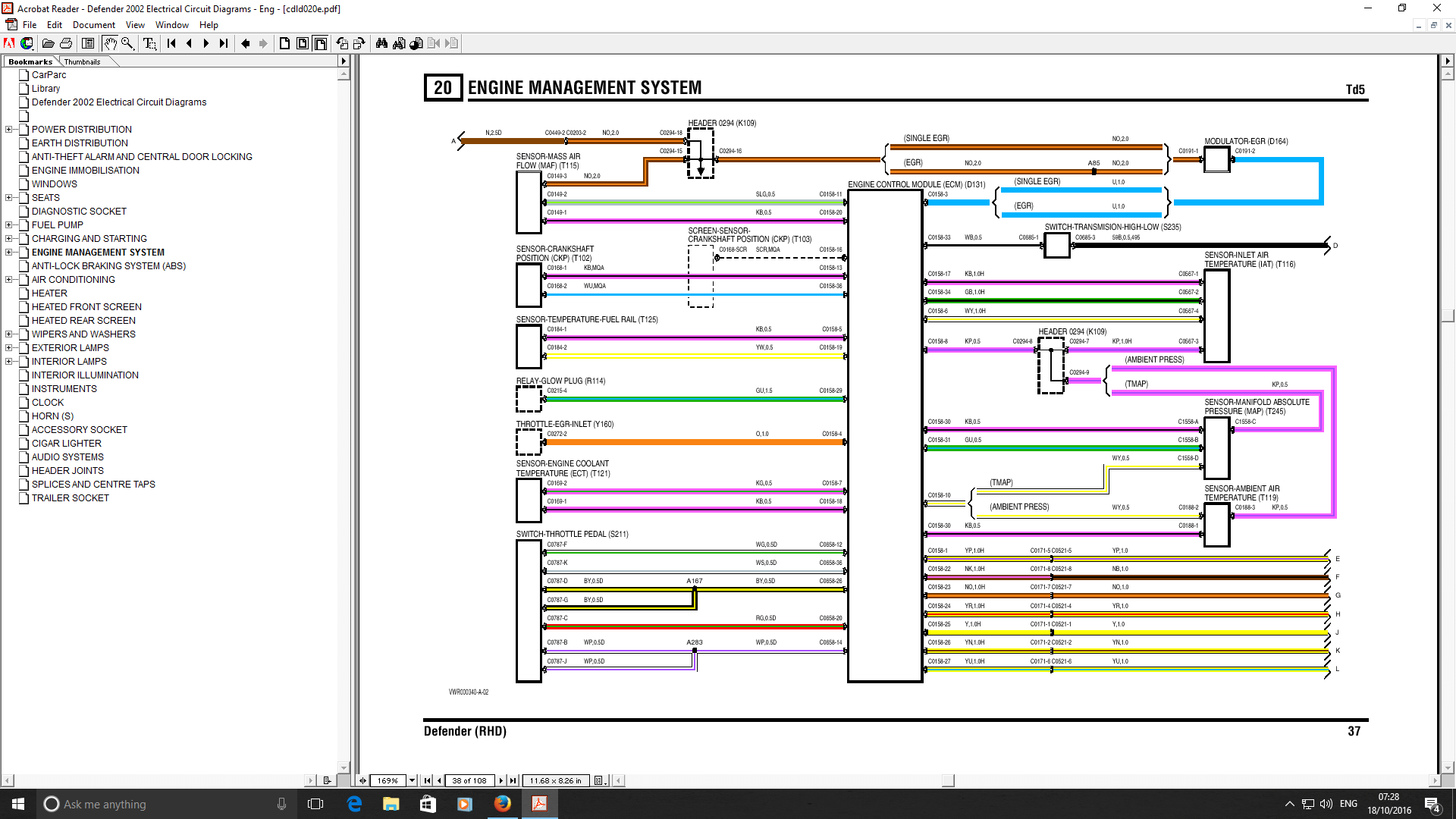
Task: Open the Window menu
Action: coord(172,25)
